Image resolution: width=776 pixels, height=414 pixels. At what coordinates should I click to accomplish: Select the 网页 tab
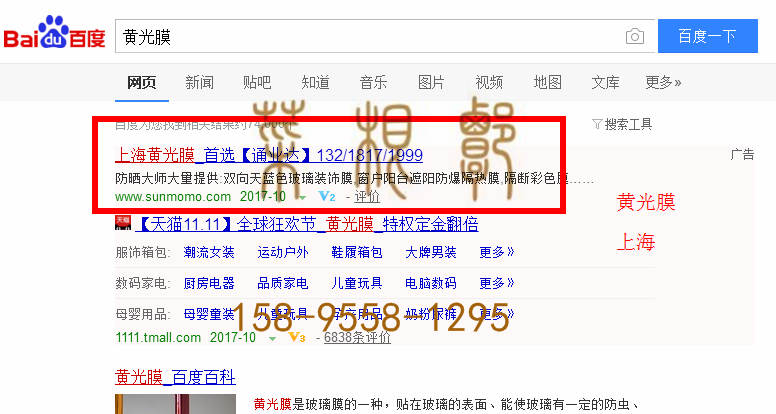(x=142, y=82)
